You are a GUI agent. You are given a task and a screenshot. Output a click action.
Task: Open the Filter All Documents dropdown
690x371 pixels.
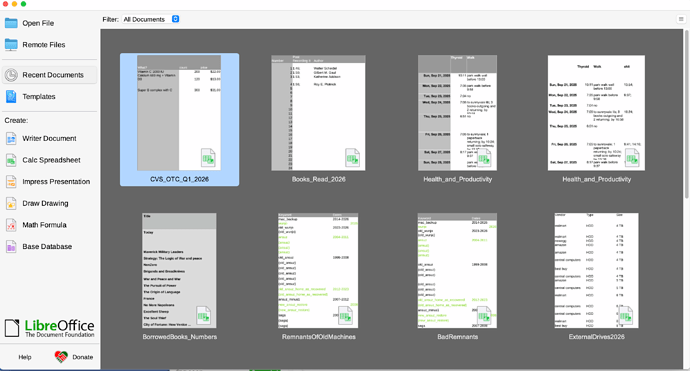point(151,19)
